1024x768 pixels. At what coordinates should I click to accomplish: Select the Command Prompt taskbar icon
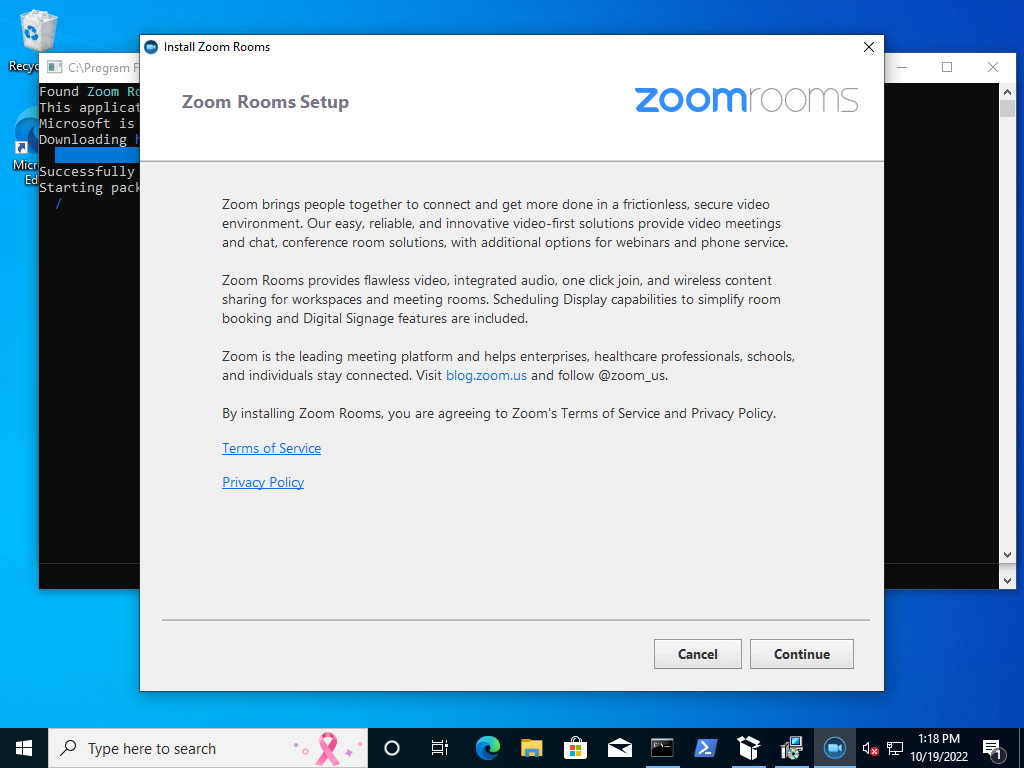[x=662, y=747]
